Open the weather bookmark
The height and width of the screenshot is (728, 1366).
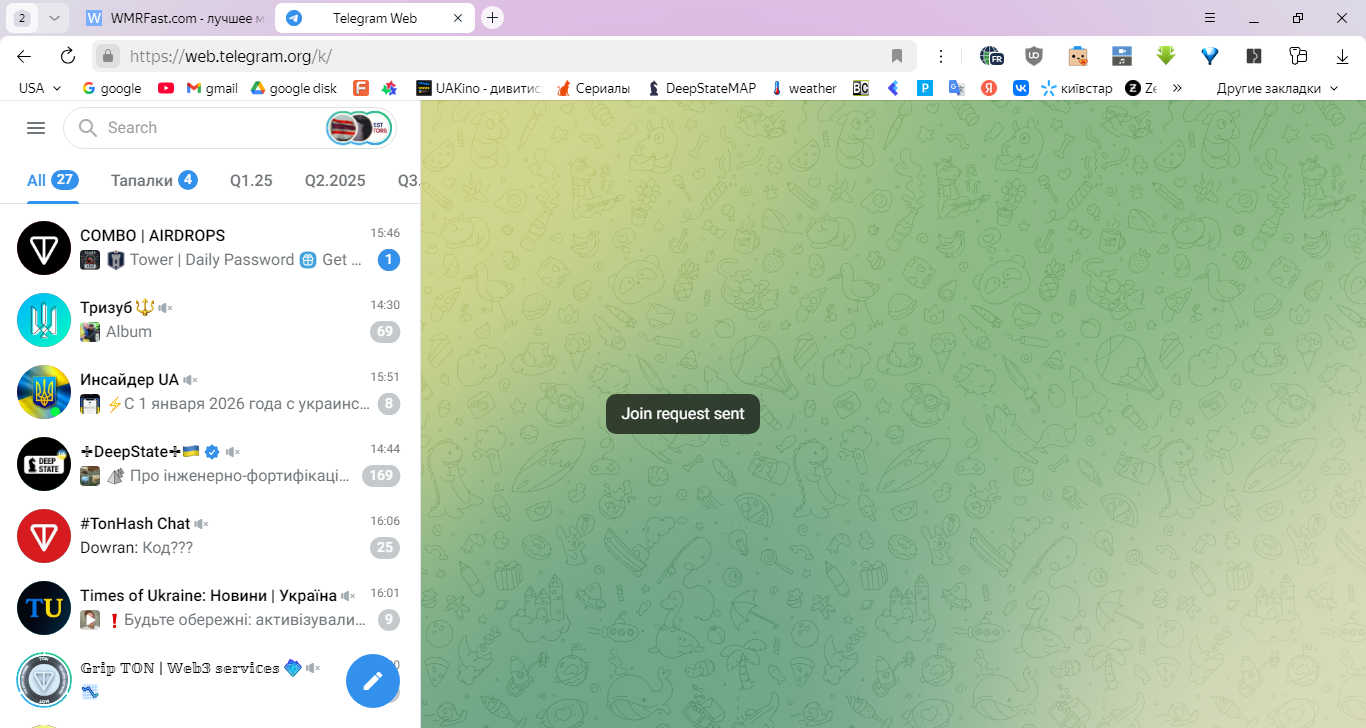(804, 88)
